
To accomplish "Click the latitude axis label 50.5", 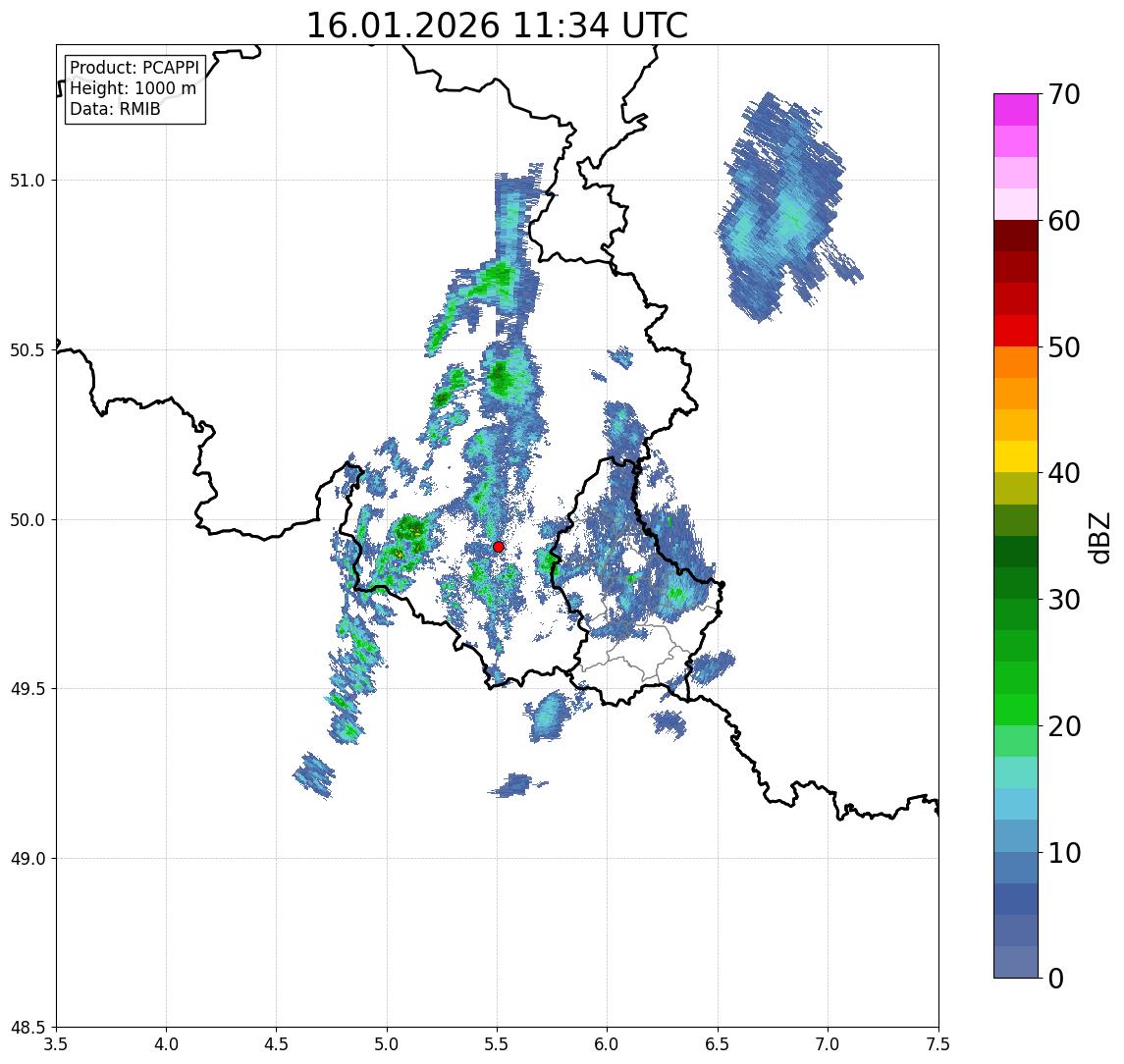I will [x=27, y=350].
